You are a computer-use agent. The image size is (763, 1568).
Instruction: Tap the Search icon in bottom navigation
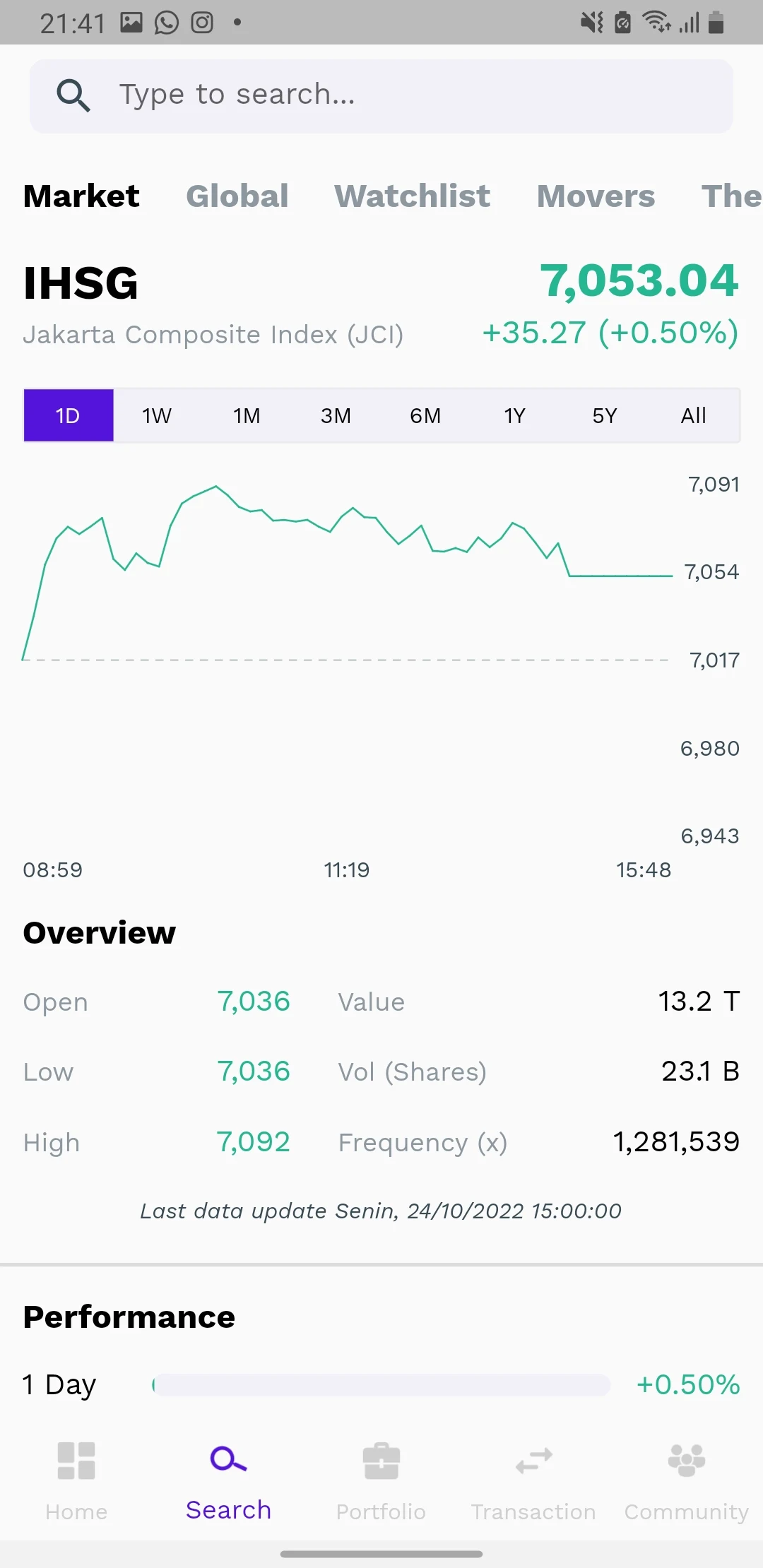pyautogui.click(x=228, y=1459)
